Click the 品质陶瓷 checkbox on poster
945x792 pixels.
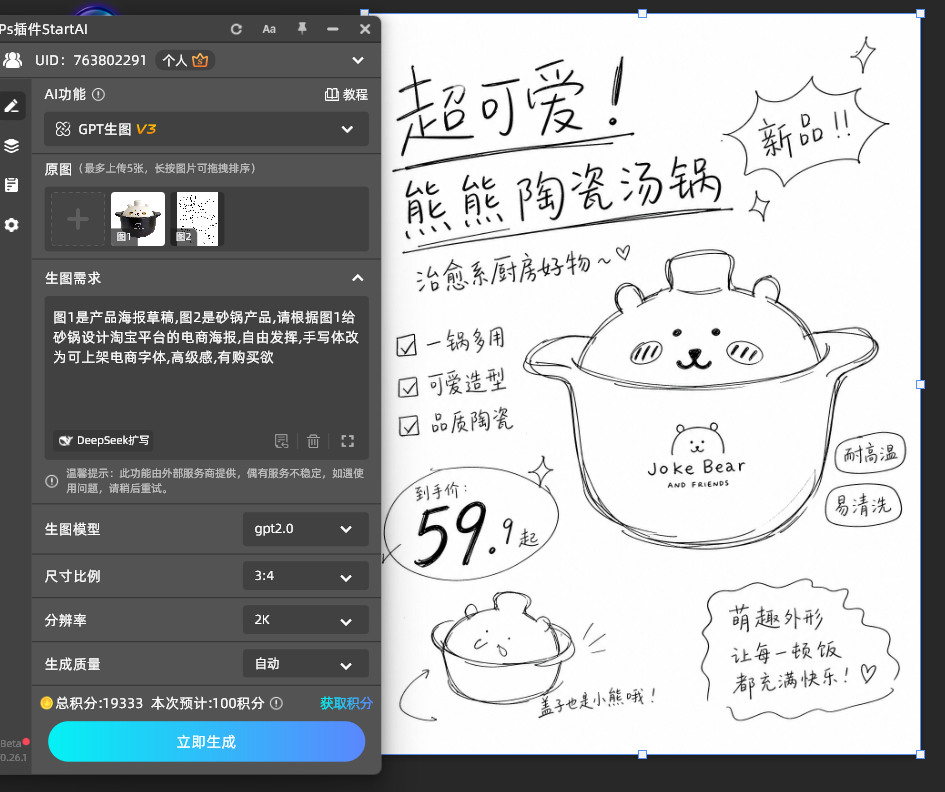pos(409,426)
